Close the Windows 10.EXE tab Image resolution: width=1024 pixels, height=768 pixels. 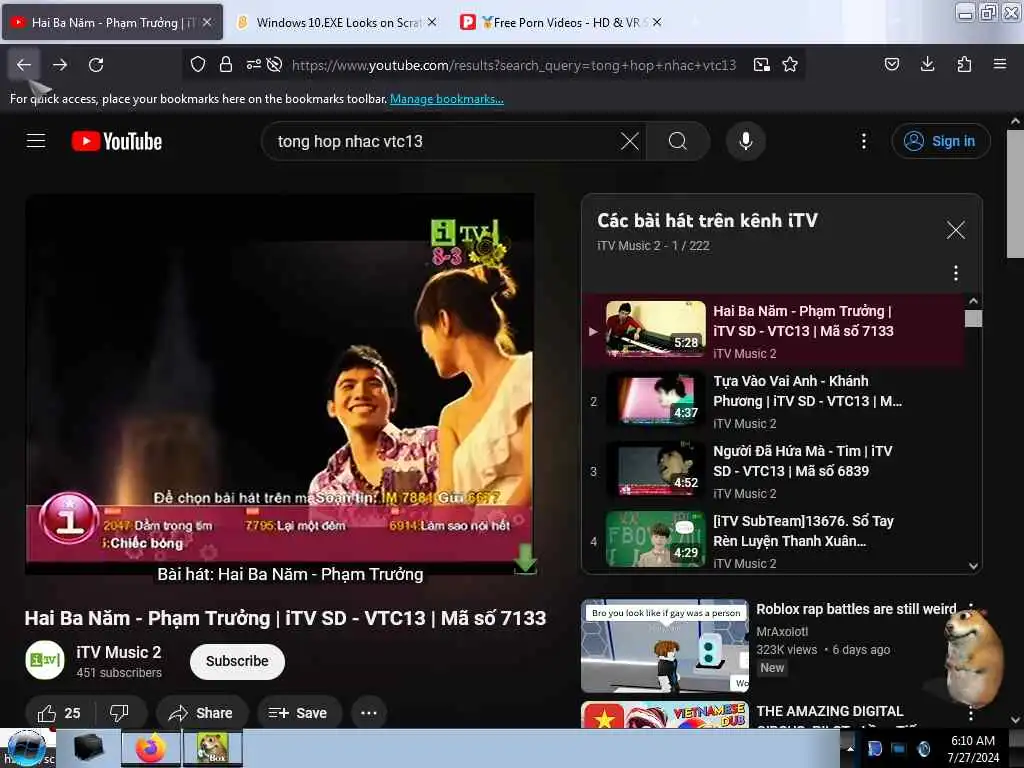tap(432, 22)
